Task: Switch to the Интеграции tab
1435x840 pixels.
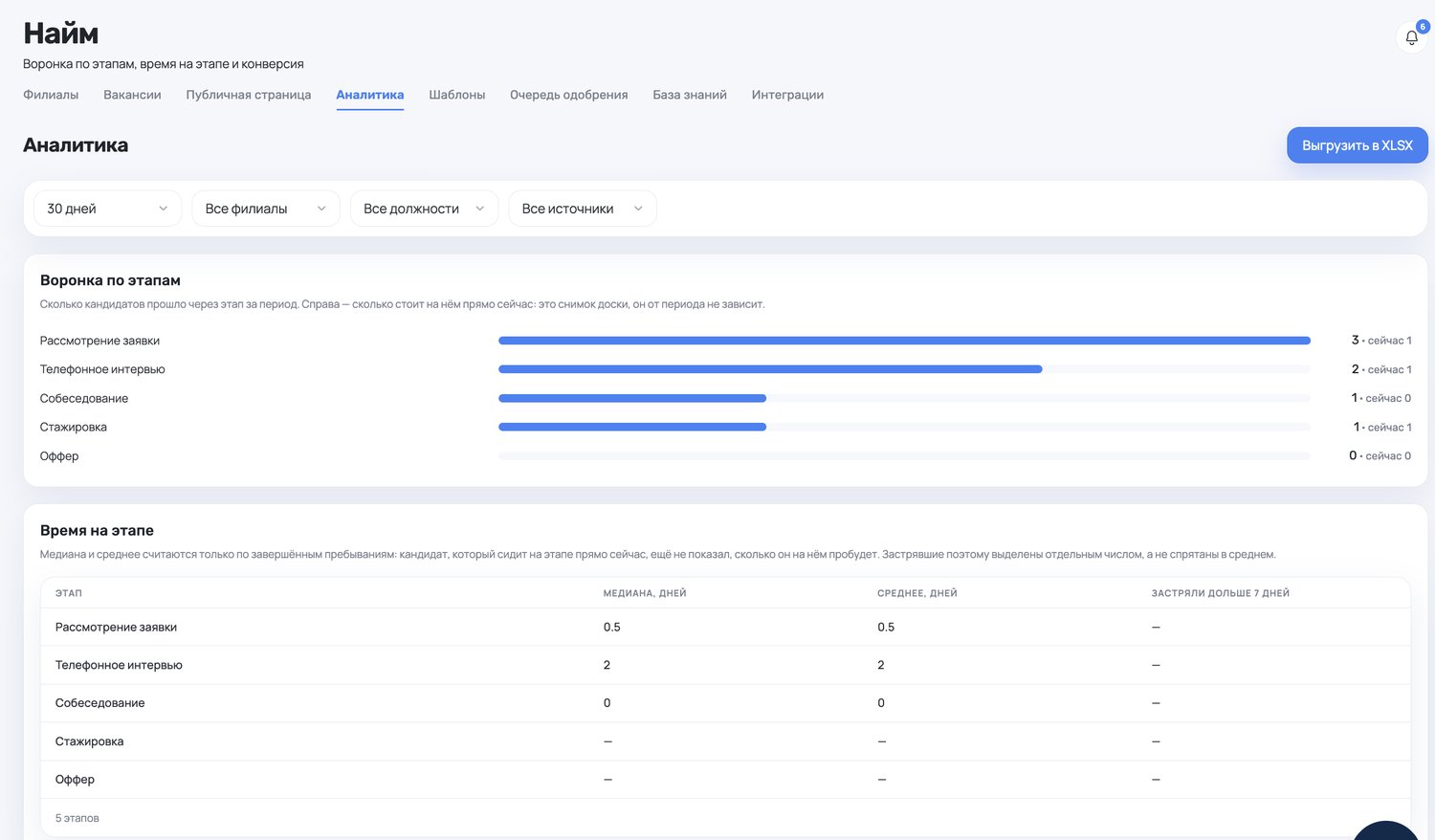Action: [x=787, y=95]
